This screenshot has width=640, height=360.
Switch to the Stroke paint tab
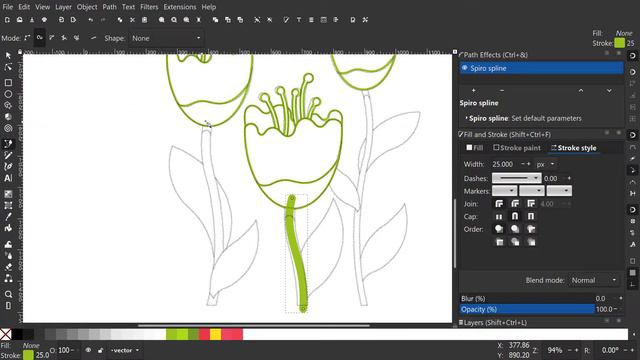pyautogui.click(x=517, y=148)
